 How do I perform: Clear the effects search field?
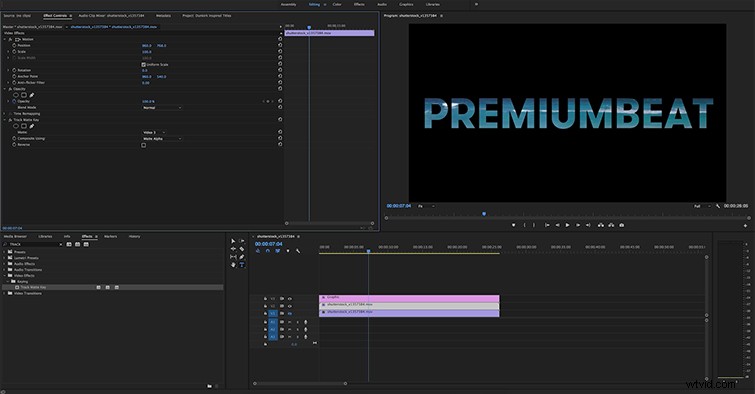click(61, 245)
